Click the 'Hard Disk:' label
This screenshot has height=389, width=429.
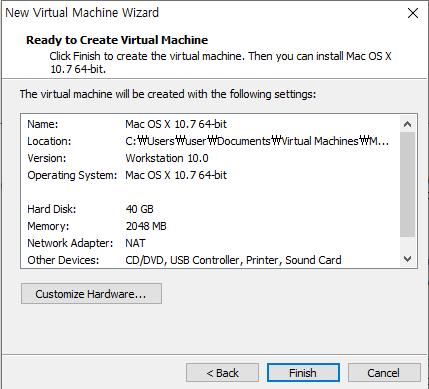(52, 209)
